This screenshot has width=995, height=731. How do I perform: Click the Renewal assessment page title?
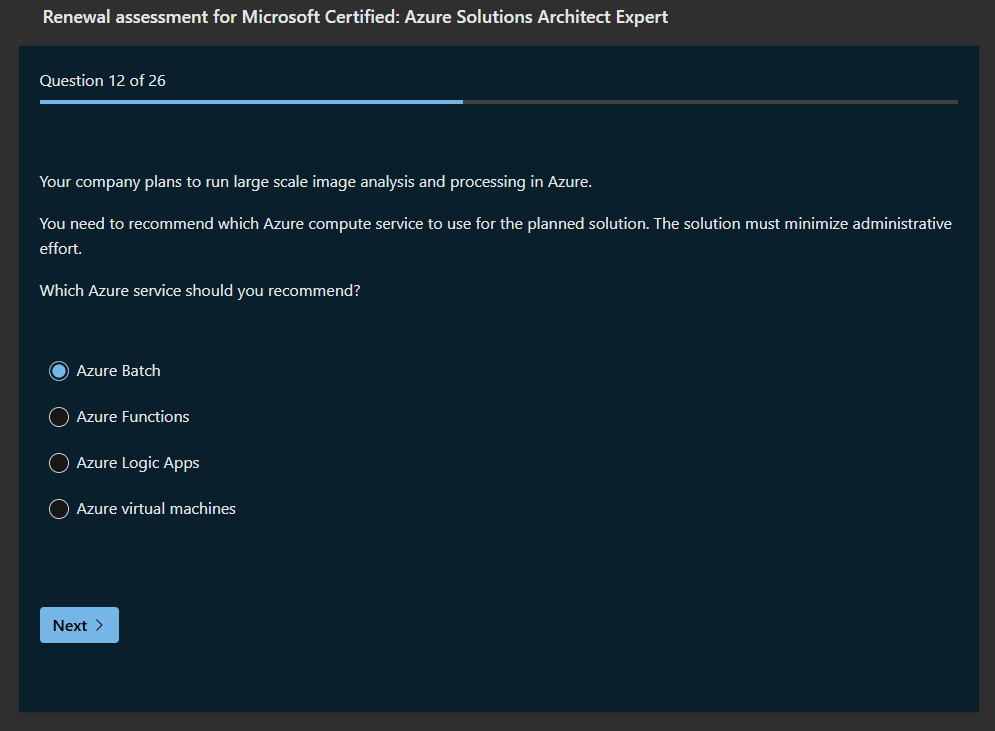355,17
